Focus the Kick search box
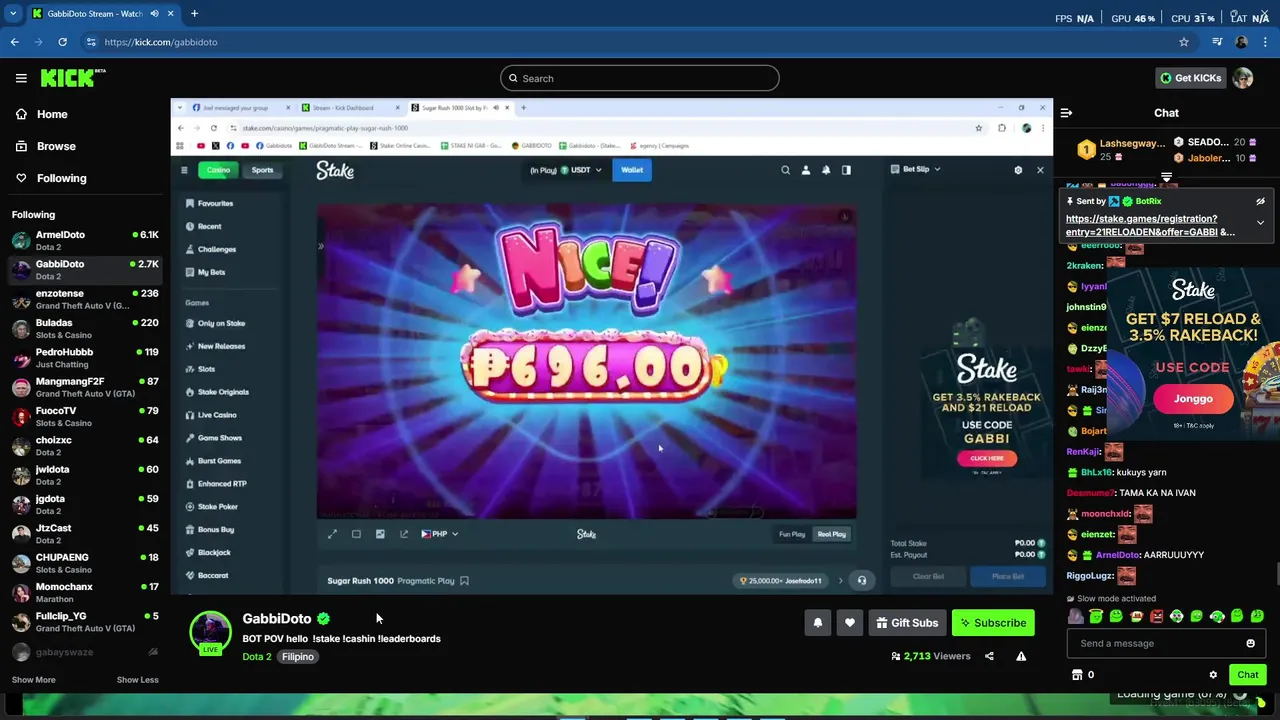The width and height of the screenshot is (1280, 720). (x=640, y=78)
